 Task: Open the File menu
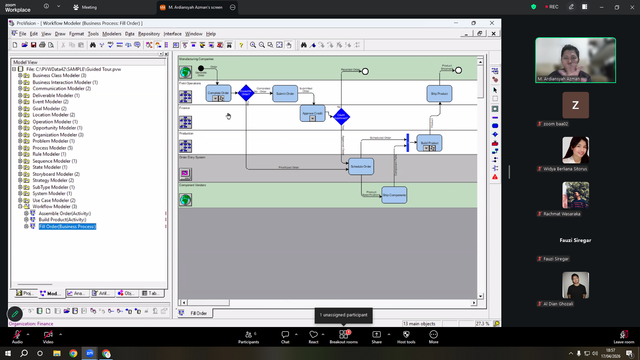[22, 34]
